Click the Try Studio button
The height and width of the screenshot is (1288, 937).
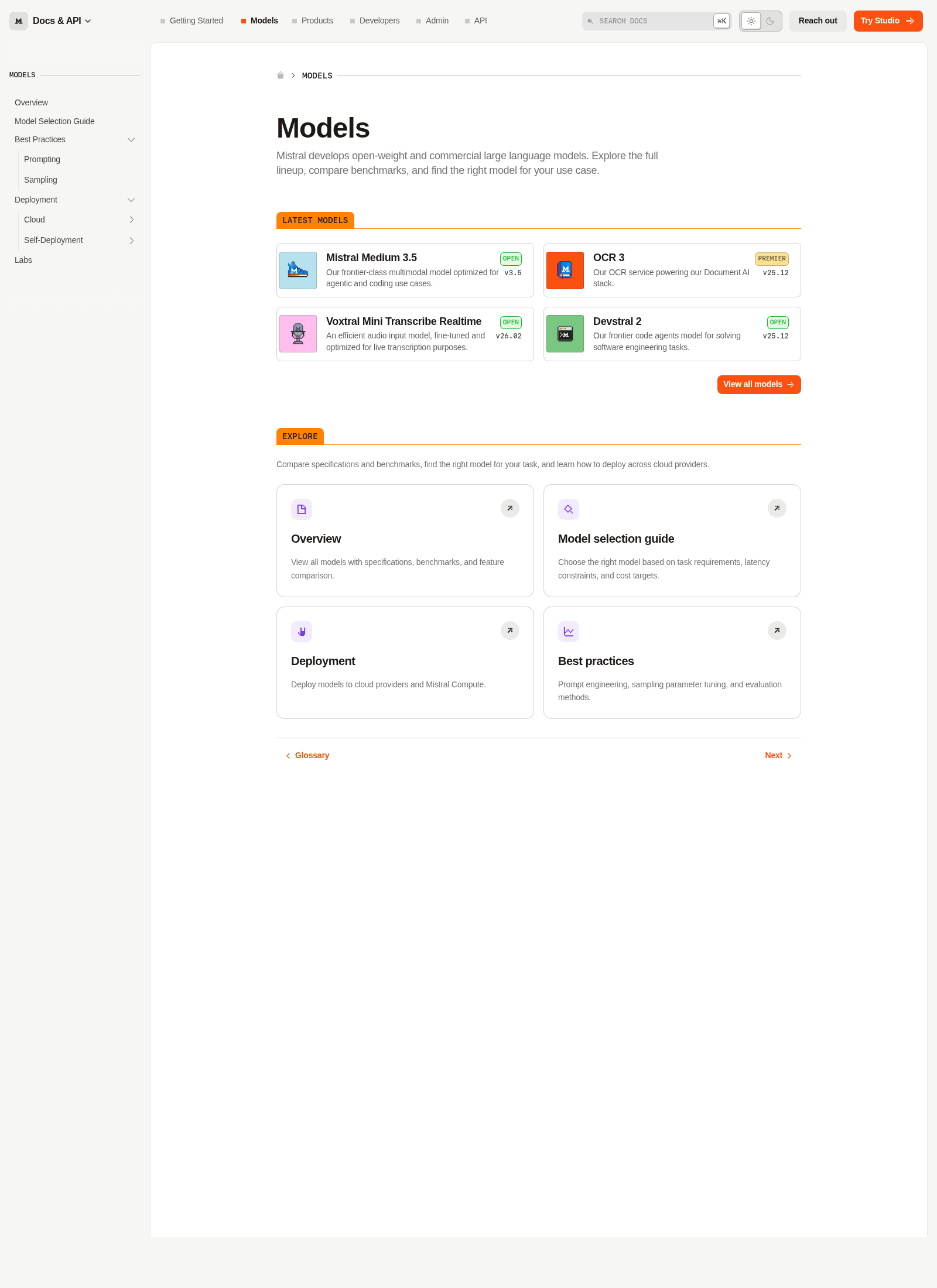pyautogui.click(x=888, y=21)
